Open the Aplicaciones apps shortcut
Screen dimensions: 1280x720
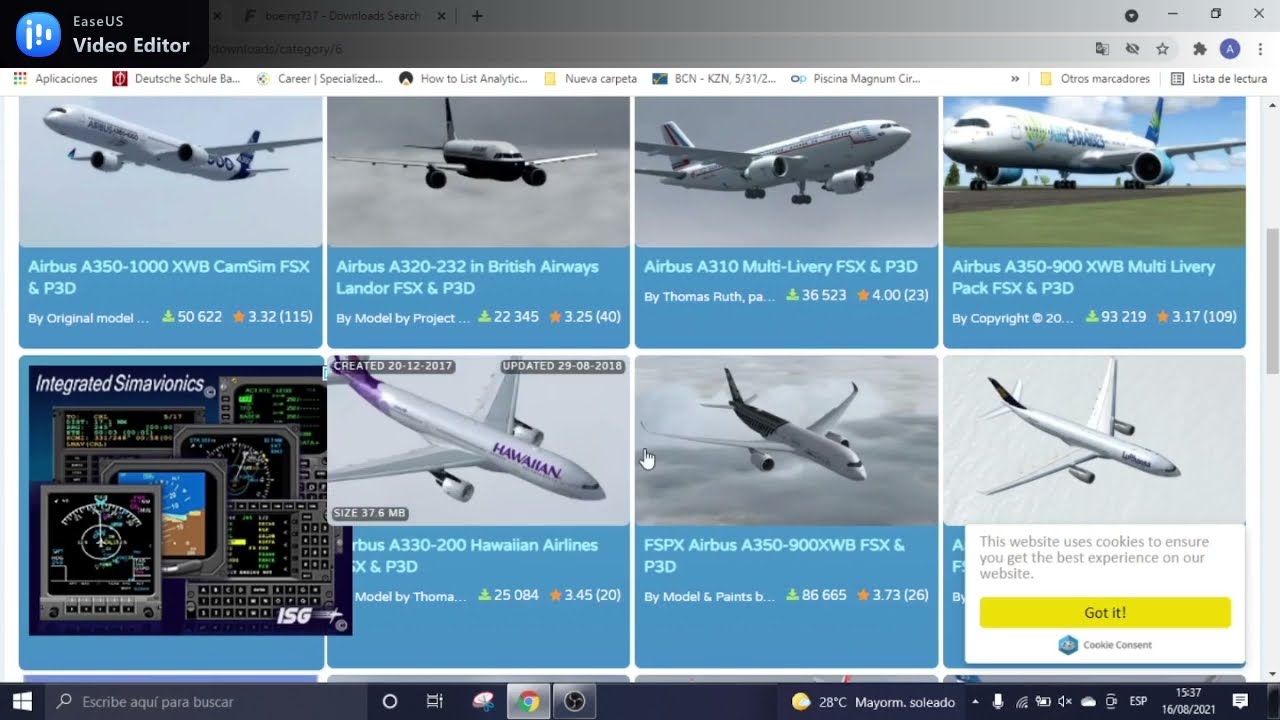pyautogui.click(x=55, y=79)
